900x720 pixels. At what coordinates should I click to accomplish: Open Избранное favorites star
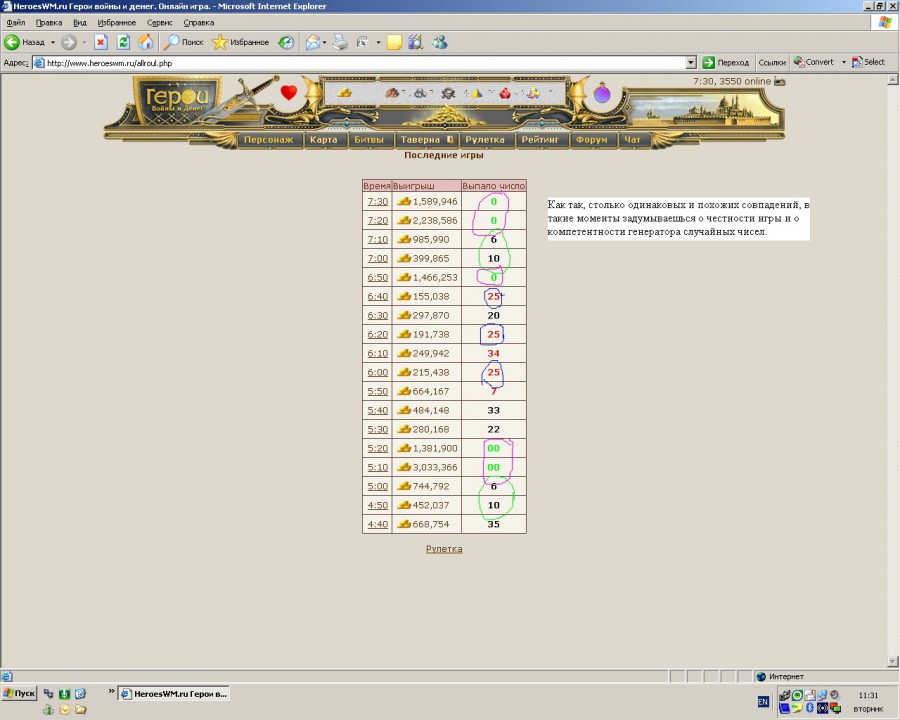click(240, 42)
